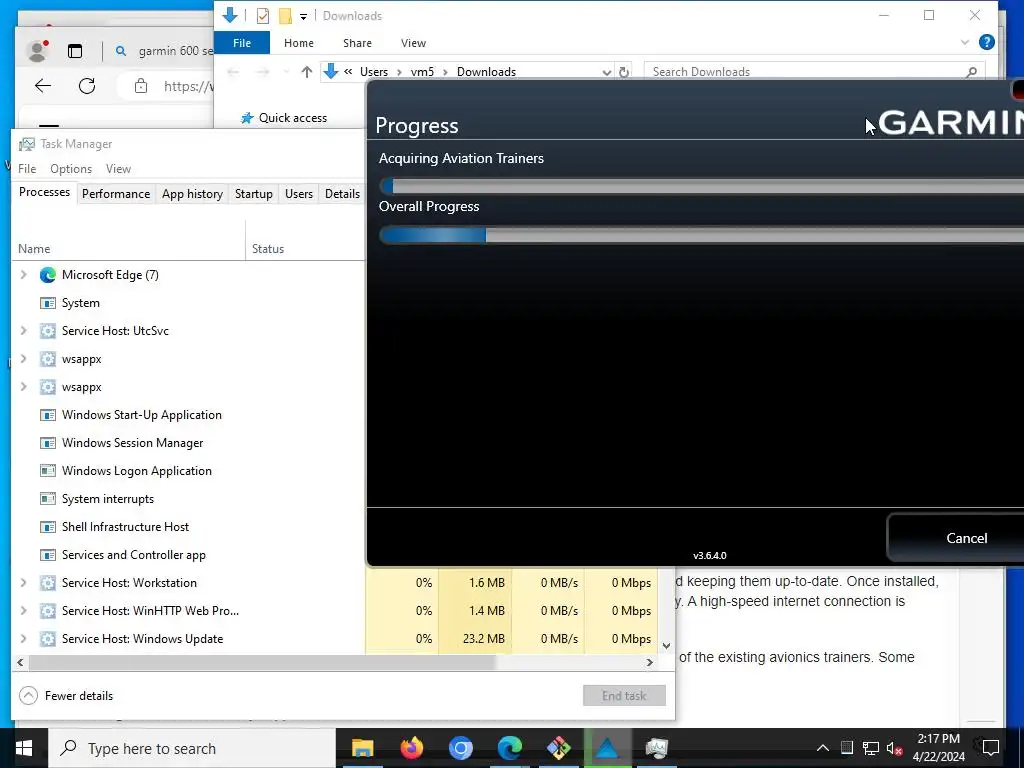Screen dimensions: 1024x768
Task: Click Task Manager horizontal scroll left arrow
Action: tap(20, 662)
